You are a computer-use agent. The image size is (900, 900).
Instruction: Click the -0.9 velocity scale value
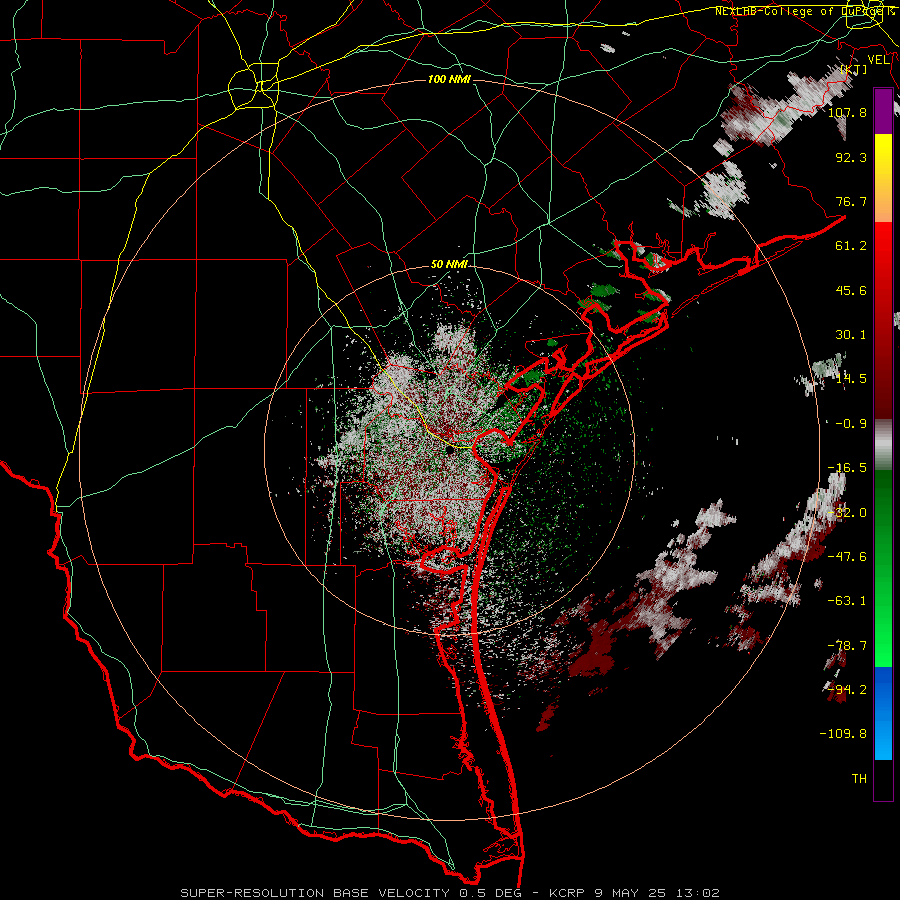pos(851,424)
